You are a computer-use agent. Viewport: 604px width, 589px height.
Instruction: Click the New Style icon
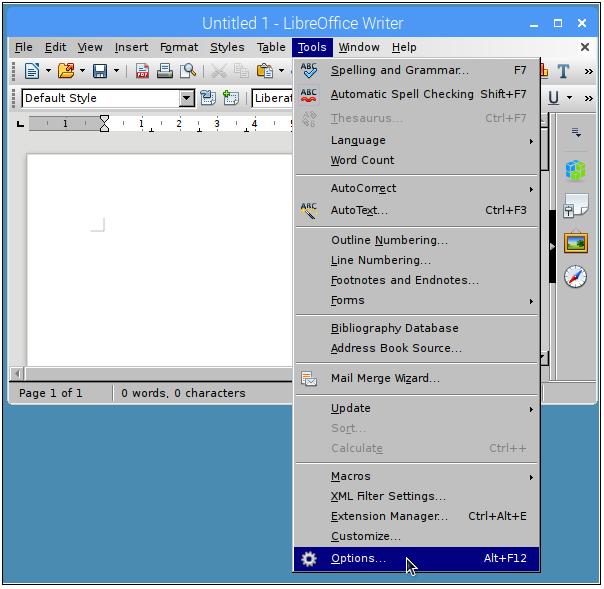pyautogui.click(x=231, y=98)
